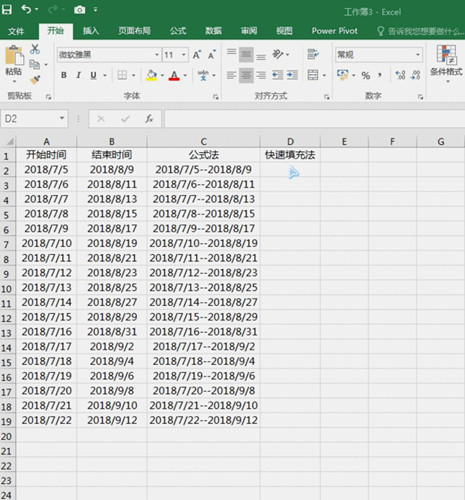Apply comma style
The width and height of the screenshot is (465, 500).
(380, 76)
